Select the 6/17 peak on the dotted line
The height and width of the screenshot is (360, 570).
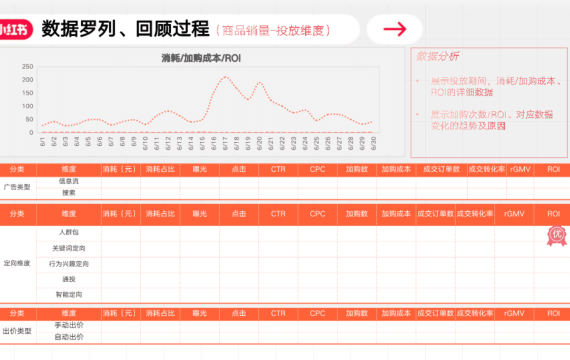pyautogui.click(x=225, y=77)
